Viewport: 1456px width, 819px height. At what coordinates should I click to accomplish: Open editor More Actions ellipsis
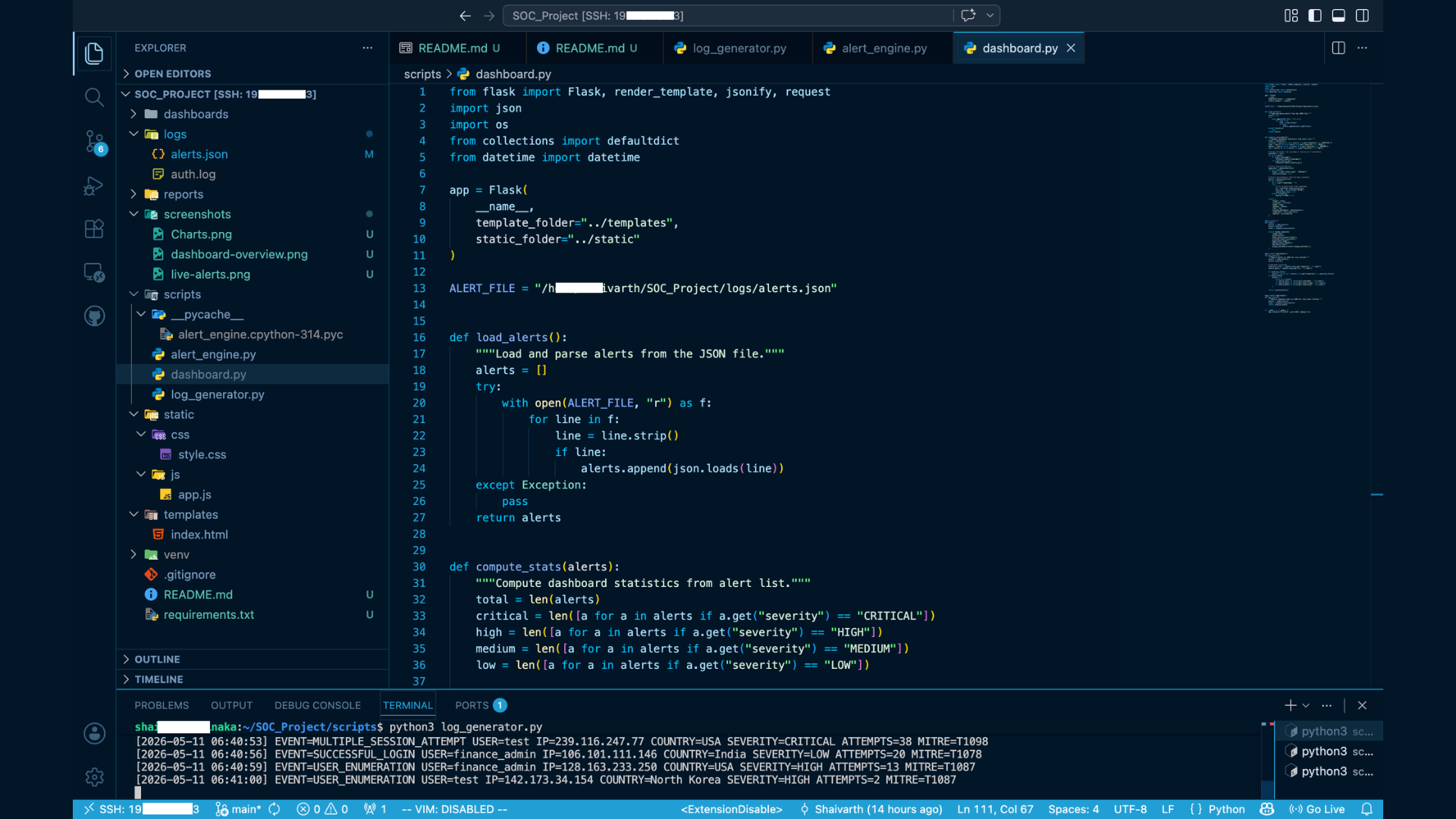1362,48
